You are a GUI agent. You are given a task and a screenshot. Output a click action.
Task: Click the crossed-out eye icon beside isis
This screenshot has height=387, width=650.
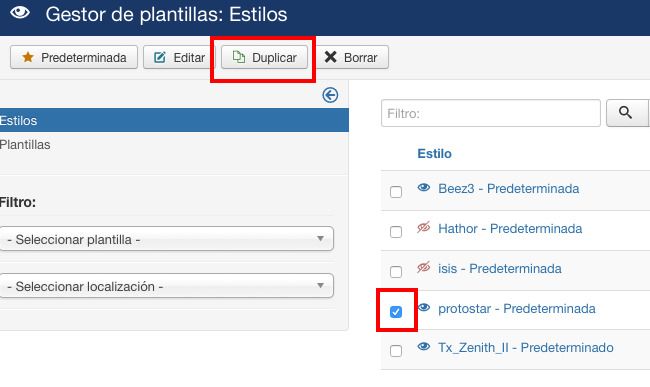point(424,268)
